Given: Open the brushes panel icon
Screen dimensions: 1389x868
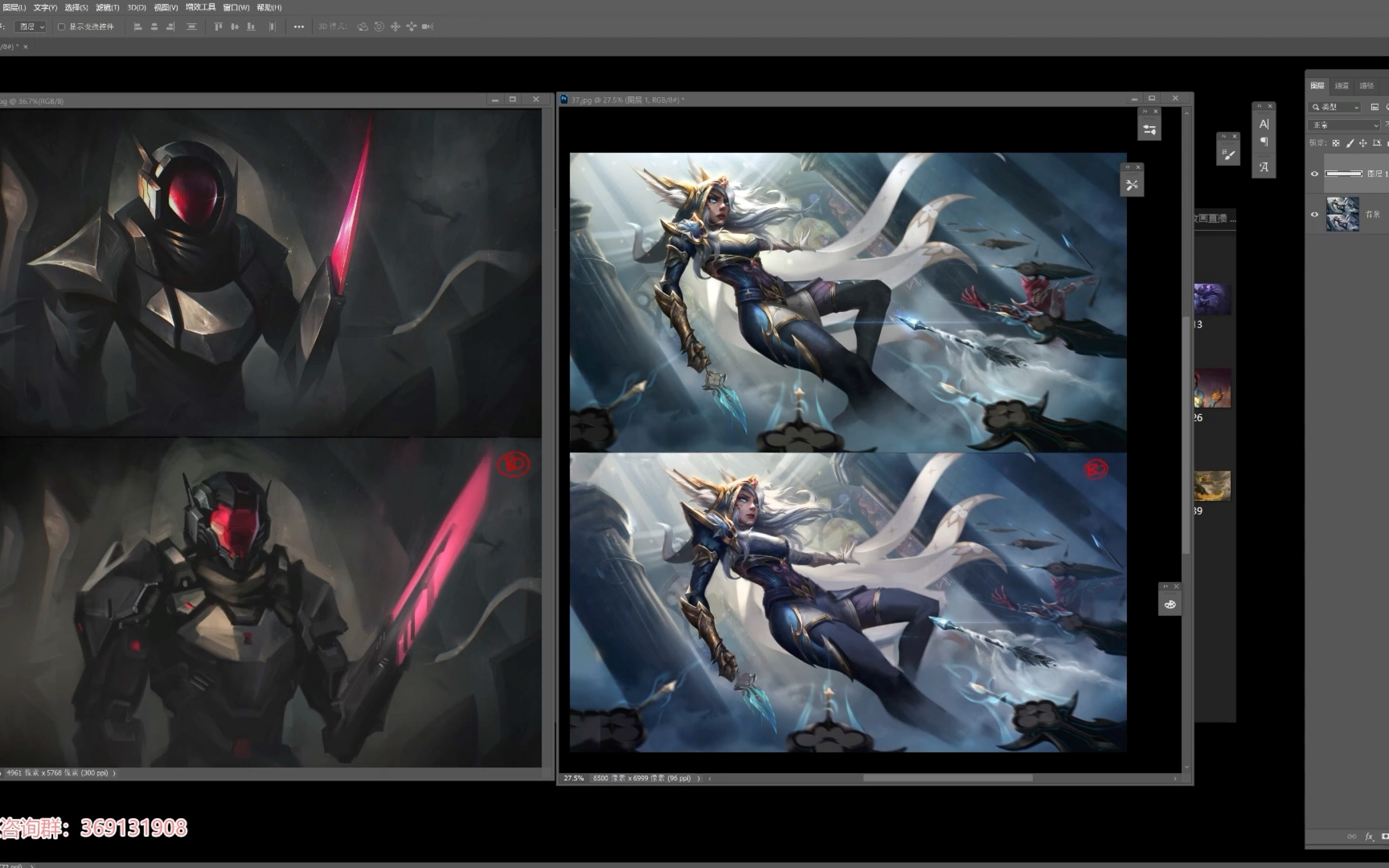Looking at the screenshot, I should click(x=1228, y=154).
